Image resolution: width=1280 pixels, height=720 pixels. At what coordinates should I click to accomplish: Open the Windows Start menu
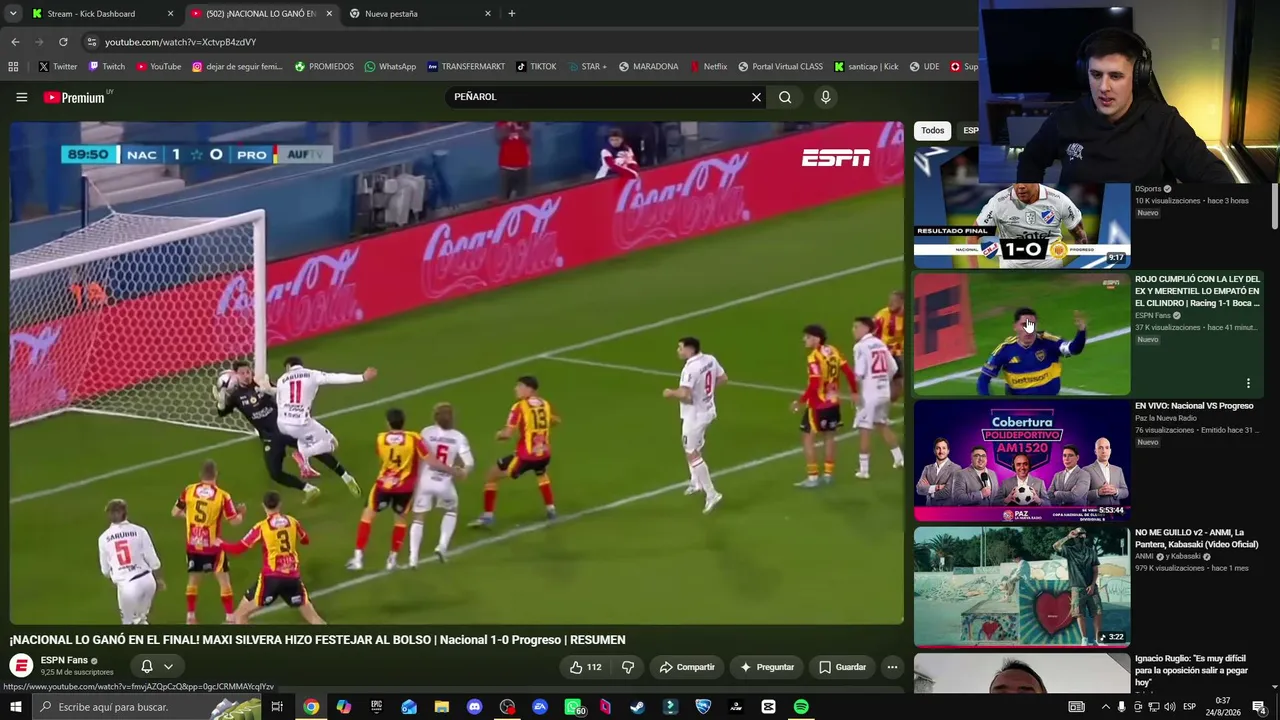(x=16, y=707)
